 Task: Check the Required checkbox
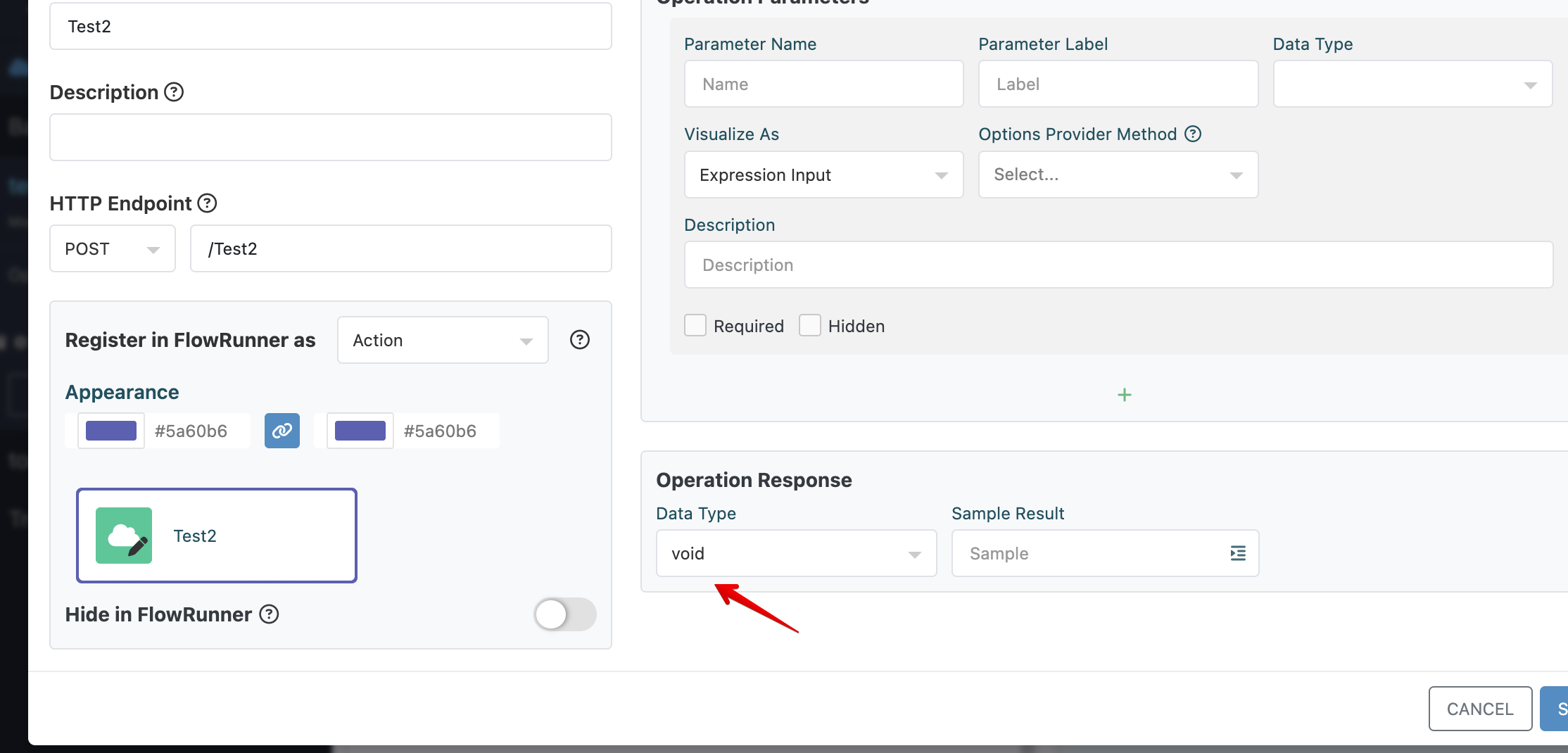click(695, 326)
